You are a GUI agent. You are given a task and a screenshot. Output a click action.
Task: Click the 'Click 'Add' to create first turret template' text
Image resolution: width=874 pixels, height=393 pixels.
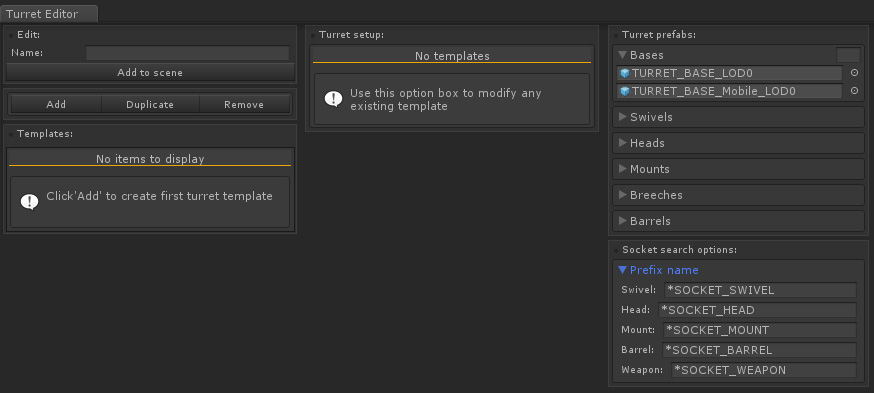[159, 196]
